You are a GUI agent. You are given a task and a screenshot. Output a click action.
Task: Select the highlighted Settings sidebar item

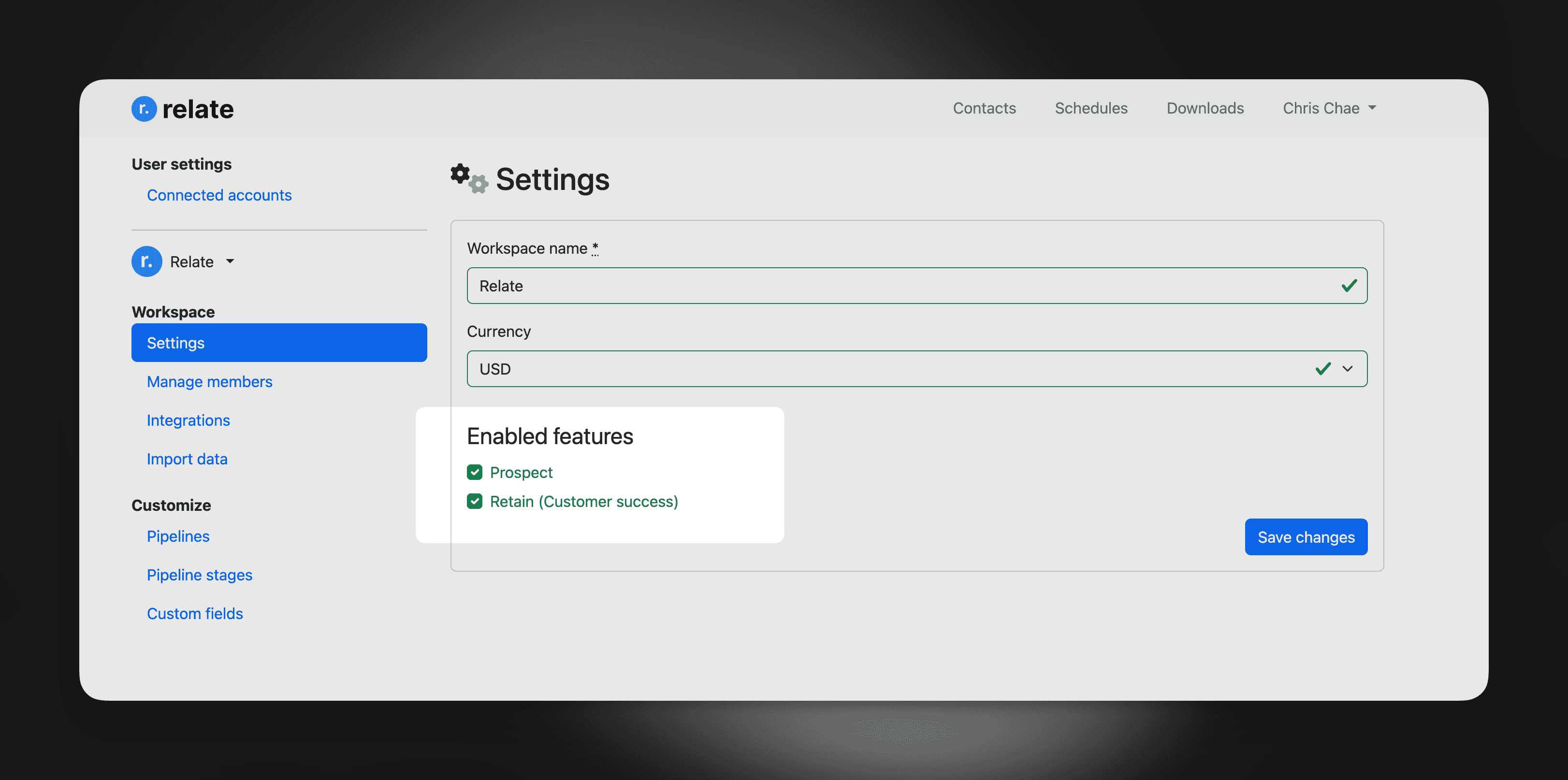[x=279, y=343]
